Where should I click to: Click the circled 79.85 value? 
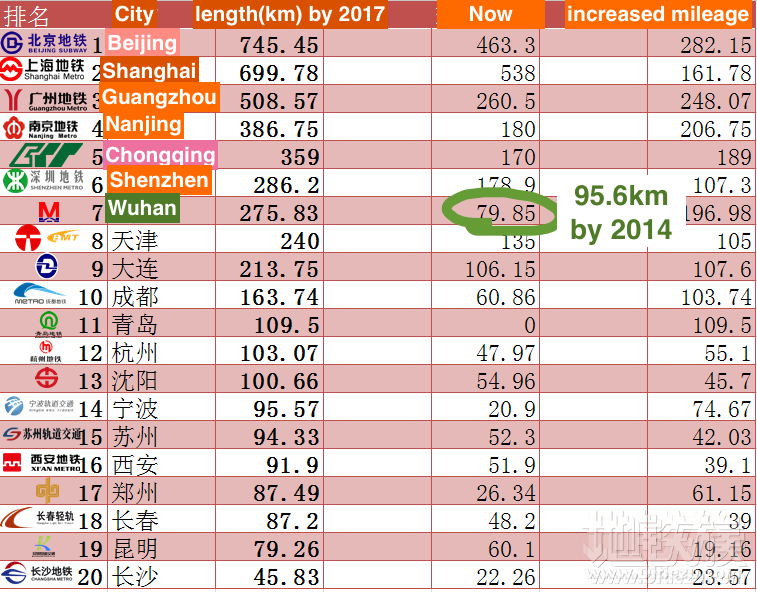tap(506, 213)
